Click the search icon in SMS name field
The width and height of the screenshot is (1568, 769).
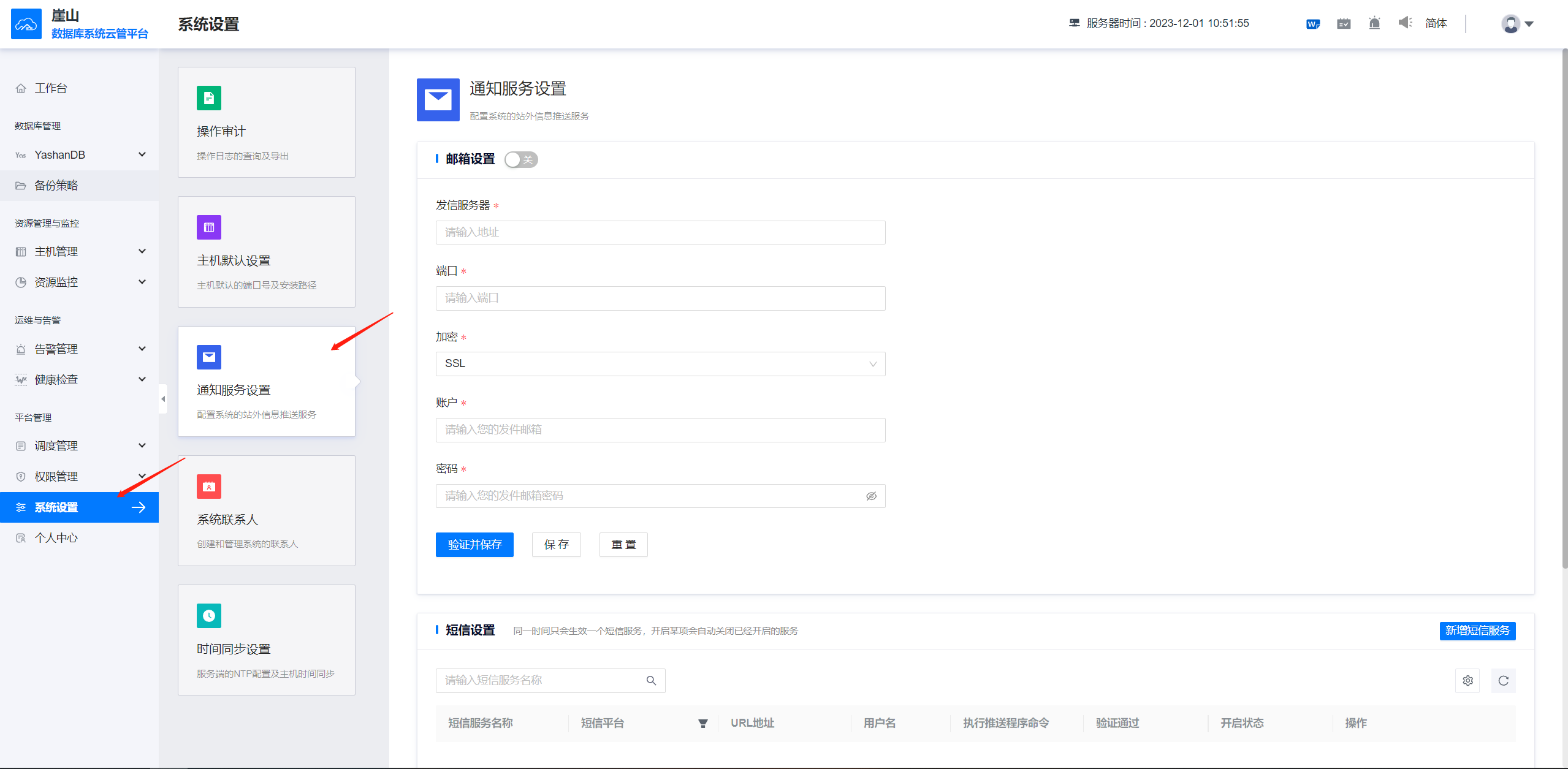click(651, 681)
